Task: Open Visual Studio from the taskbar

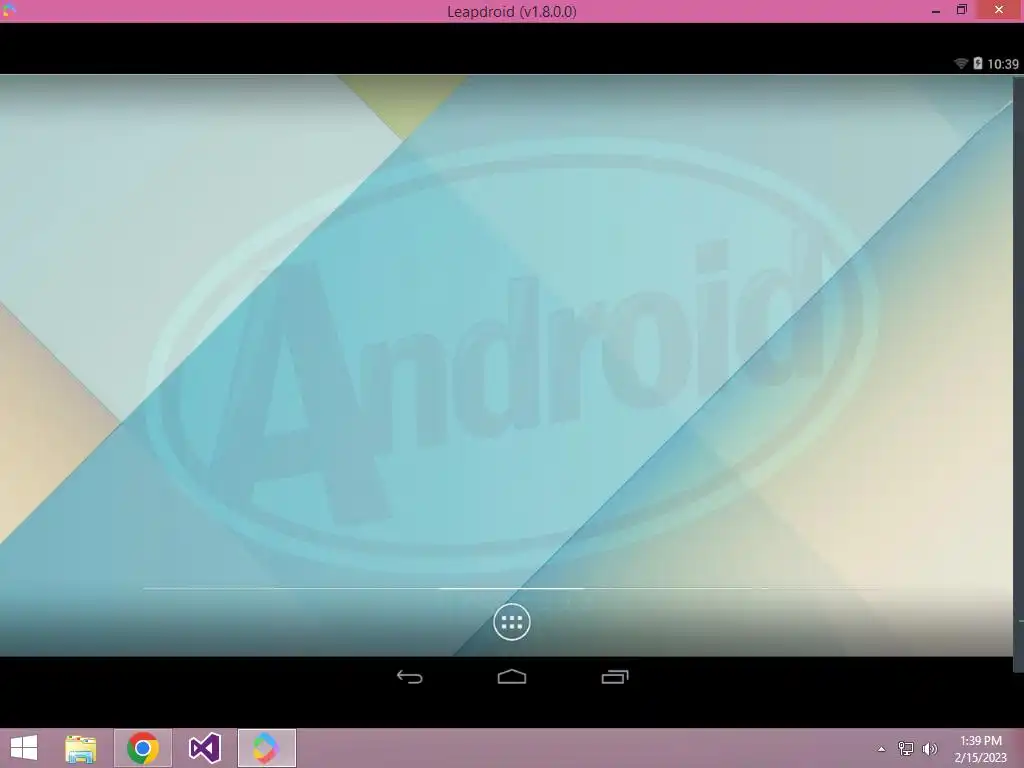Action: [x=204, y=748]
